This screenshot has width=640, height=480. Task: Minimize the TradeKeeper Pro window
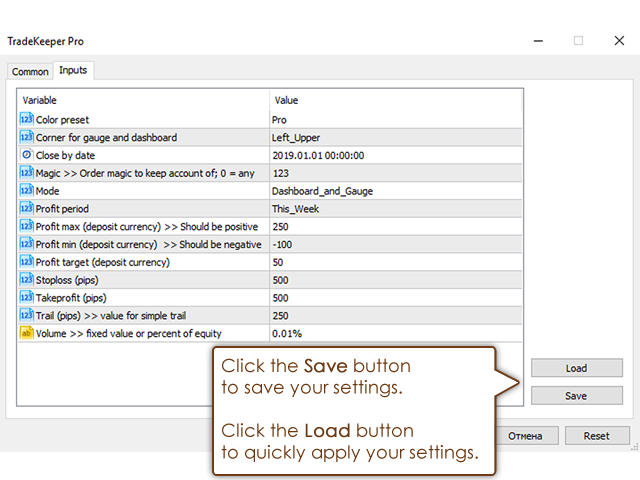538,41
